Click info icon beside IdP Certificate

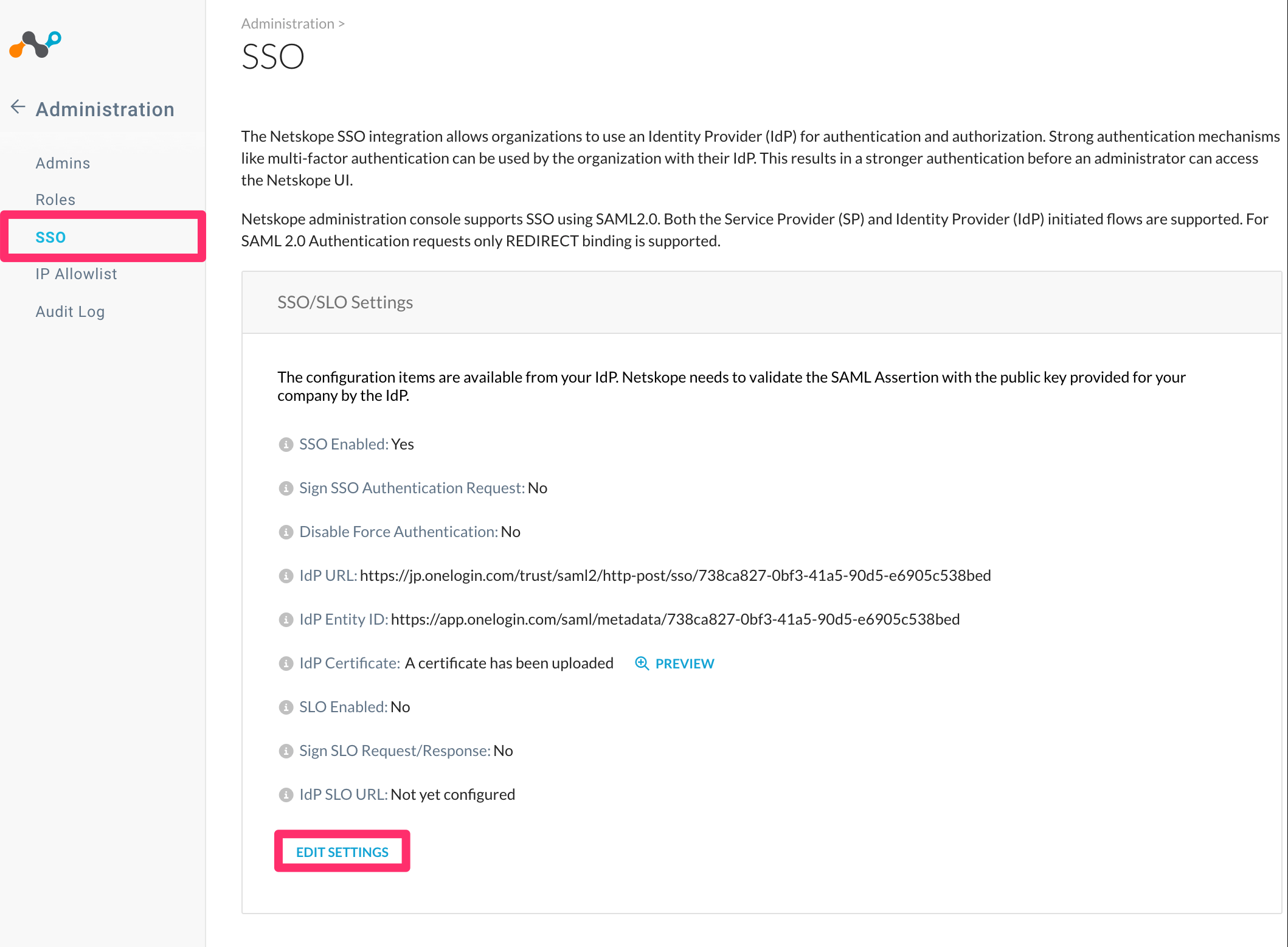pos(286,664)
